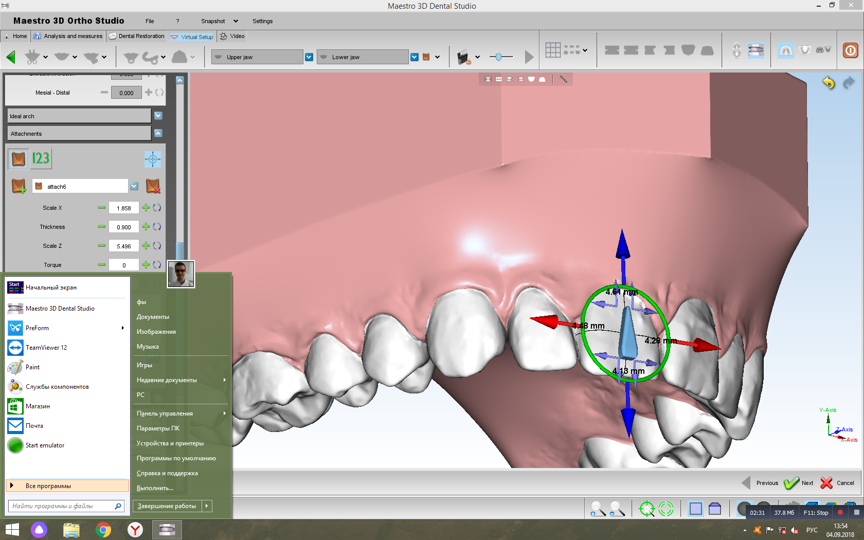Click the left panel scrollbar up arrow
Screen dimensions: 864x540
click(180, 80)
